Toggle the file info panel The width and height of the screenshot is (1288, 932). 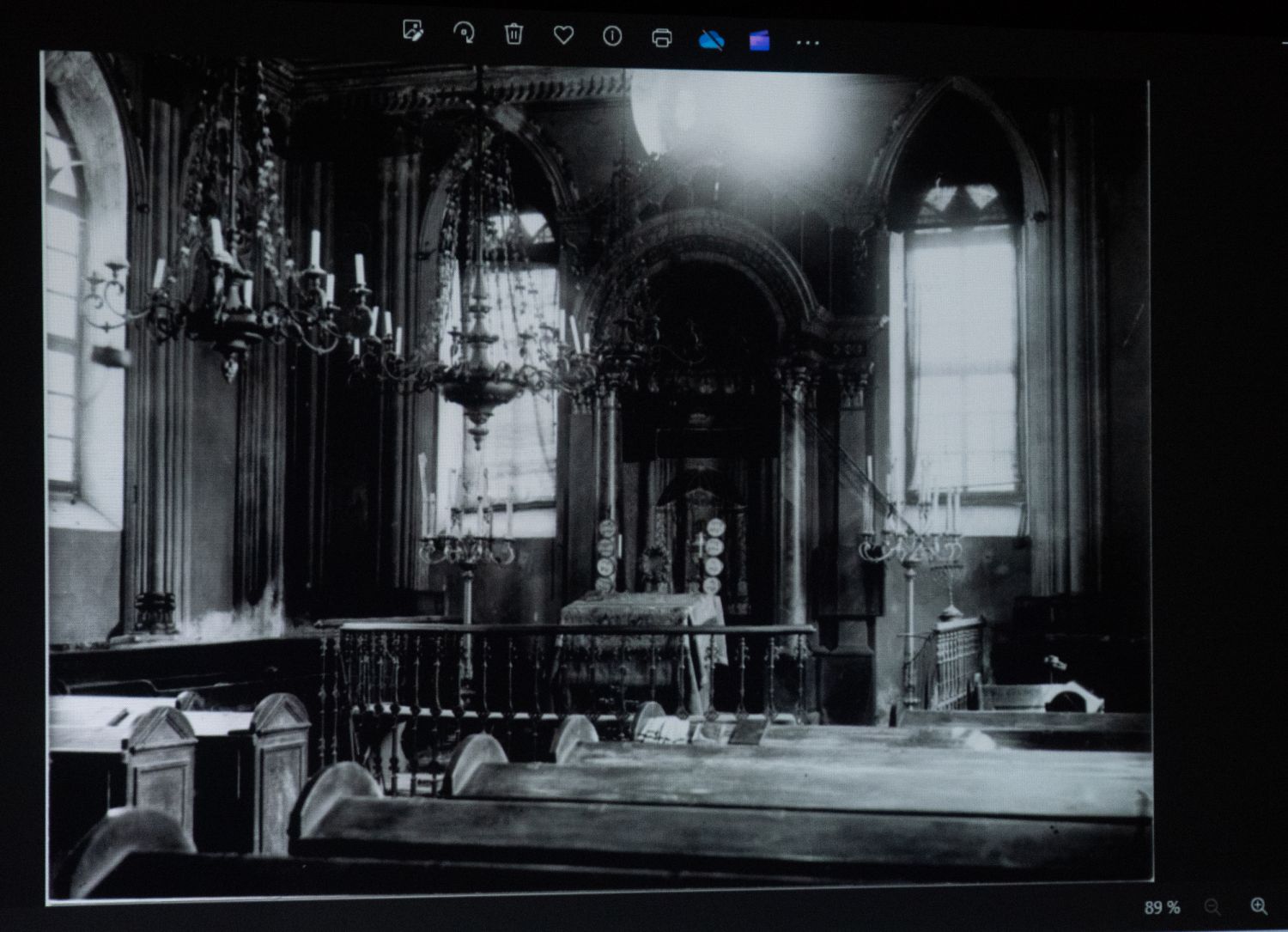tap(612, 36)
